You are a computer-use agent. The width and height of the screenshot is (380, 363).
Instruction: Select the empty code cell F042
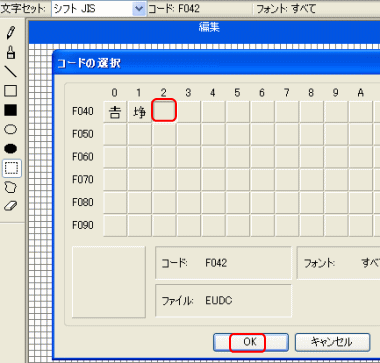pos(164,112)
